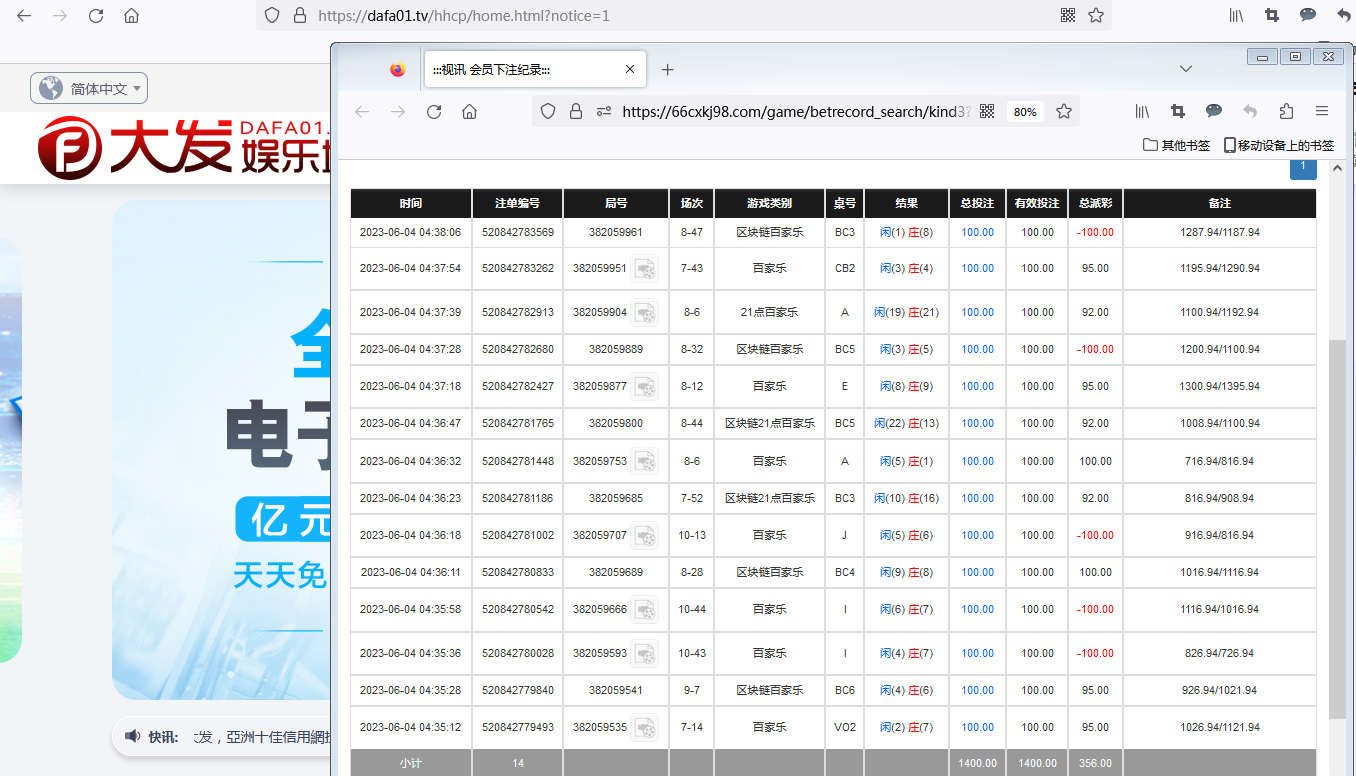Click the shield icon beside the 66cxkj98.com URL
Image resolution: width=1356 pixels, height=776 pixels.
[548, 112]
